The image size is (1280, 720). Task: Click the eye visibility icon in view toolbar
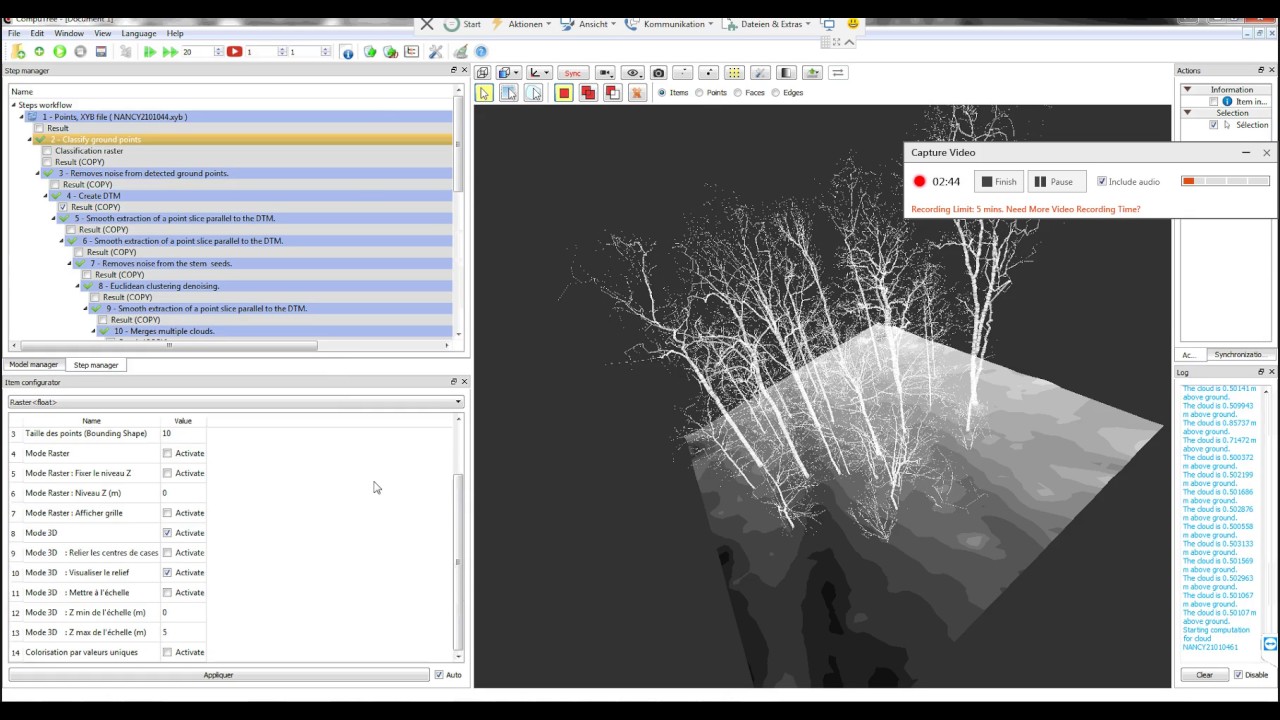632,73
